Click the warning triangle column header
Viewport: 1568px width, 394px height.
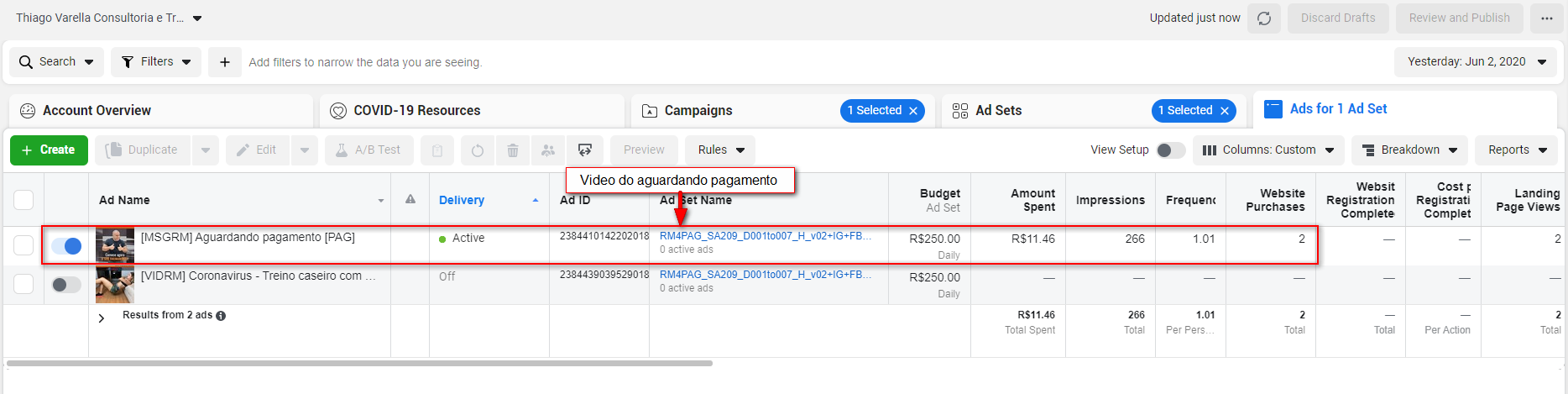point(410,200)
